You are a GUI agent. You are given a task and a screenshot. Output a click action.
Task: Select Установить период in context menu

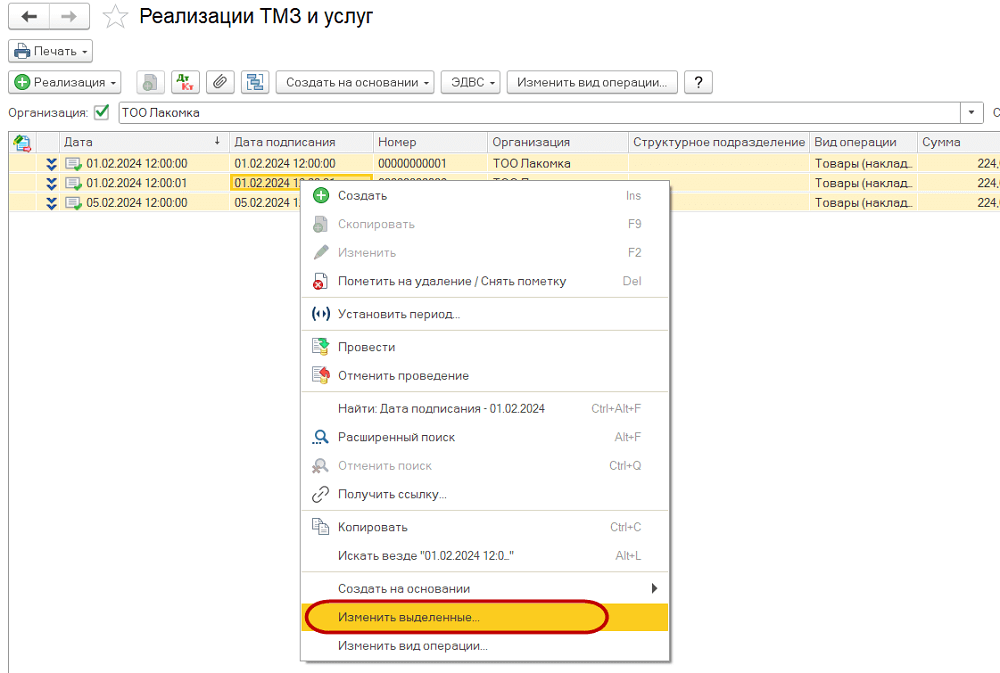[x=485, y=314]
